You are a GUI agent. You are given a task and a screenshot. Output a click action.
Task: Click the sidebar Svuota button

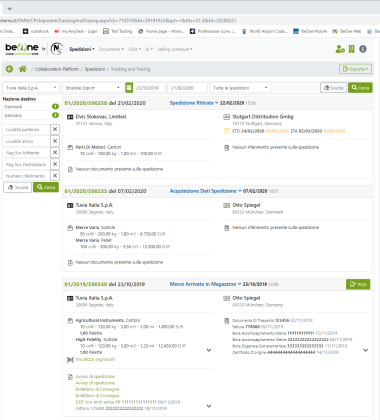pyautogui.click(x=18, y=187)
